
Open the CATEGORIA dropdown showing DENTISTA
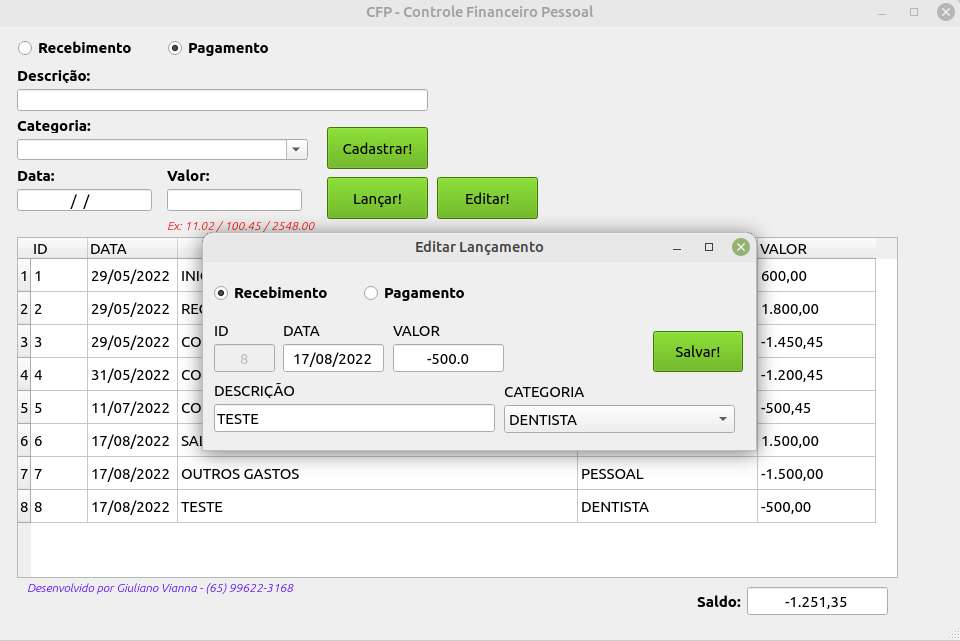(x=722, y=418)
